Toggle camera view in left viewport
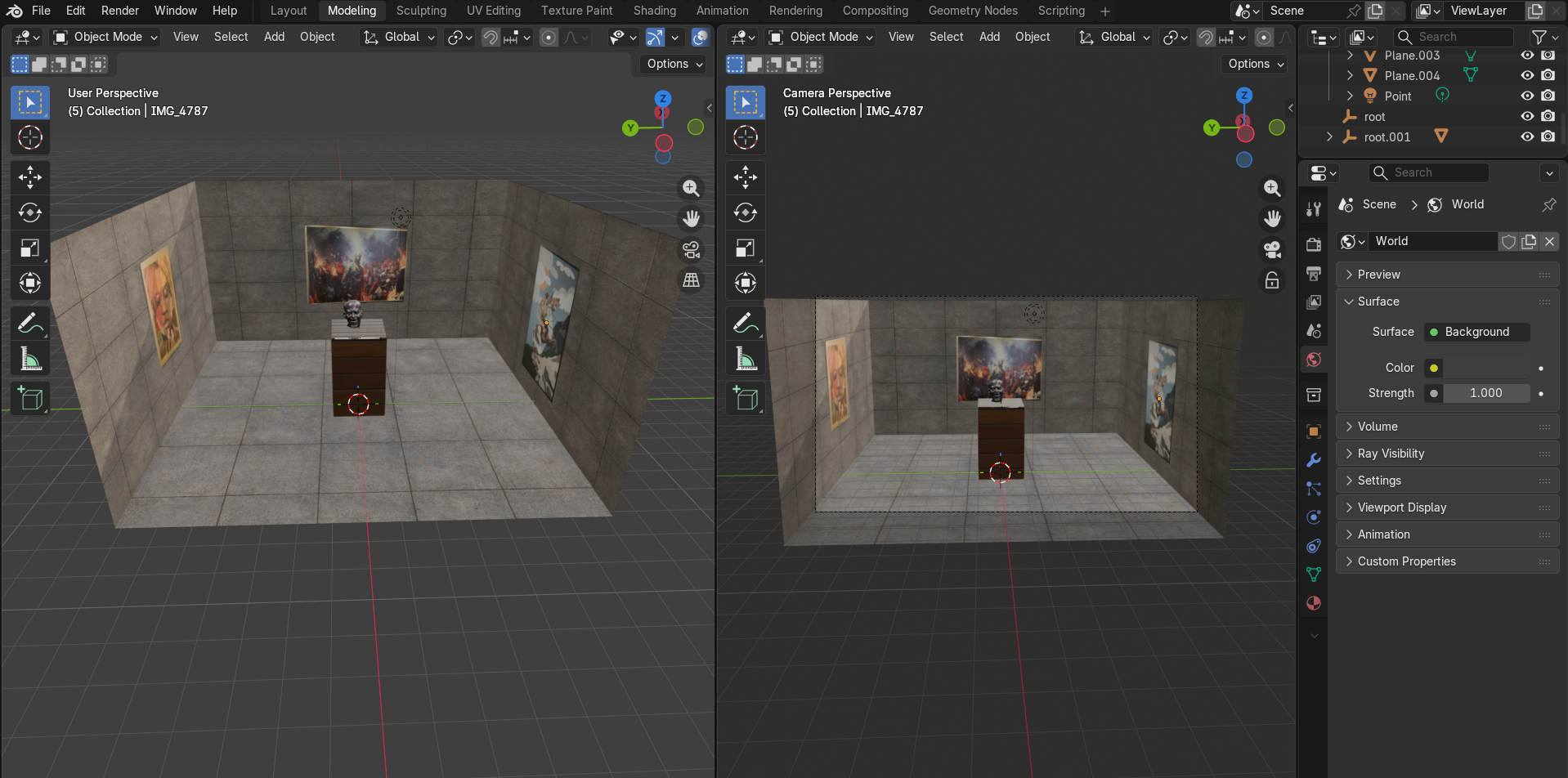This screenshot has width=1568, height=778. 691,249
